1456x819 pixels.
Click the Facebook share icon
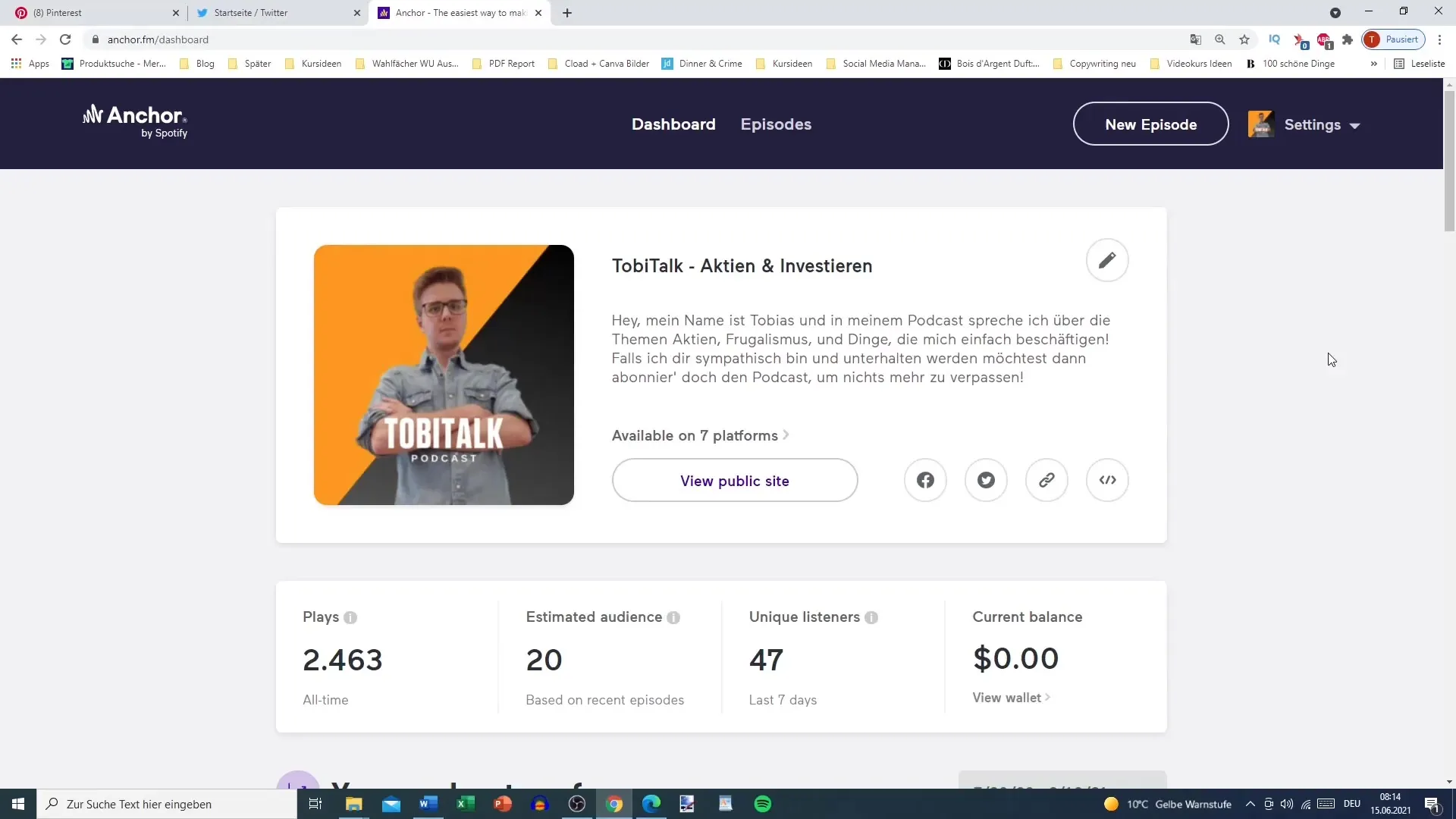pos(925,480)
